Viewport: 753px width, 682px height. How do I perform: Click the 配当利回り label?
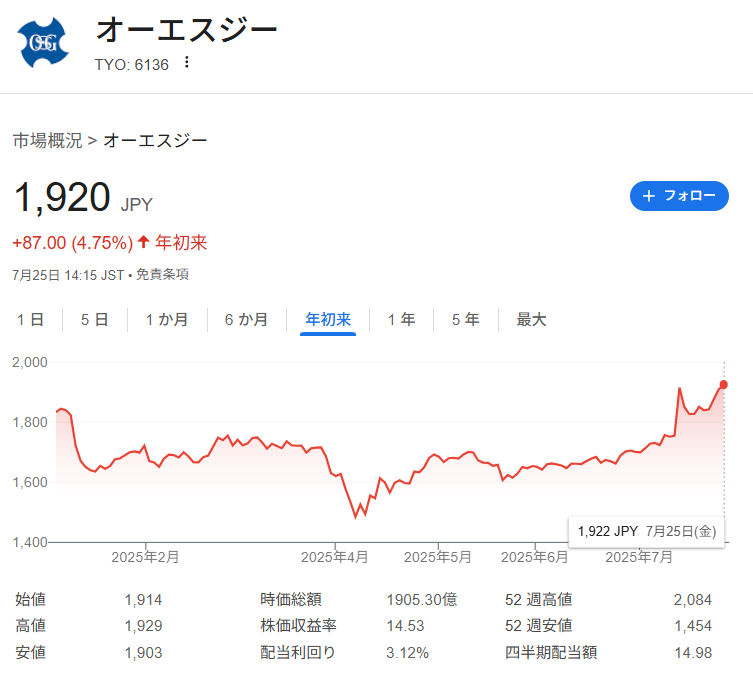tap(298, 652)
